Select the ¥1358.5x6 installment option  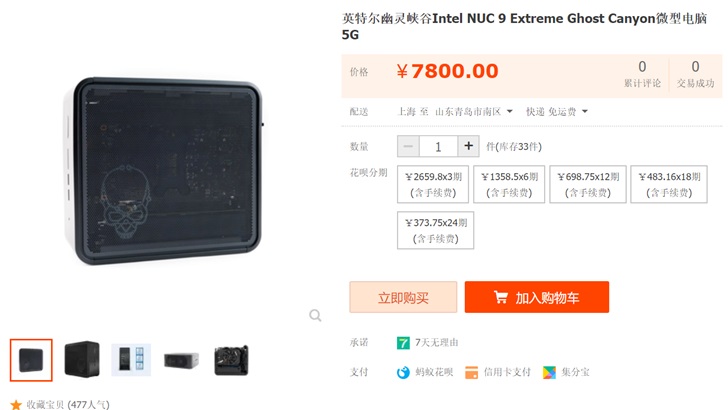(509, 184)
